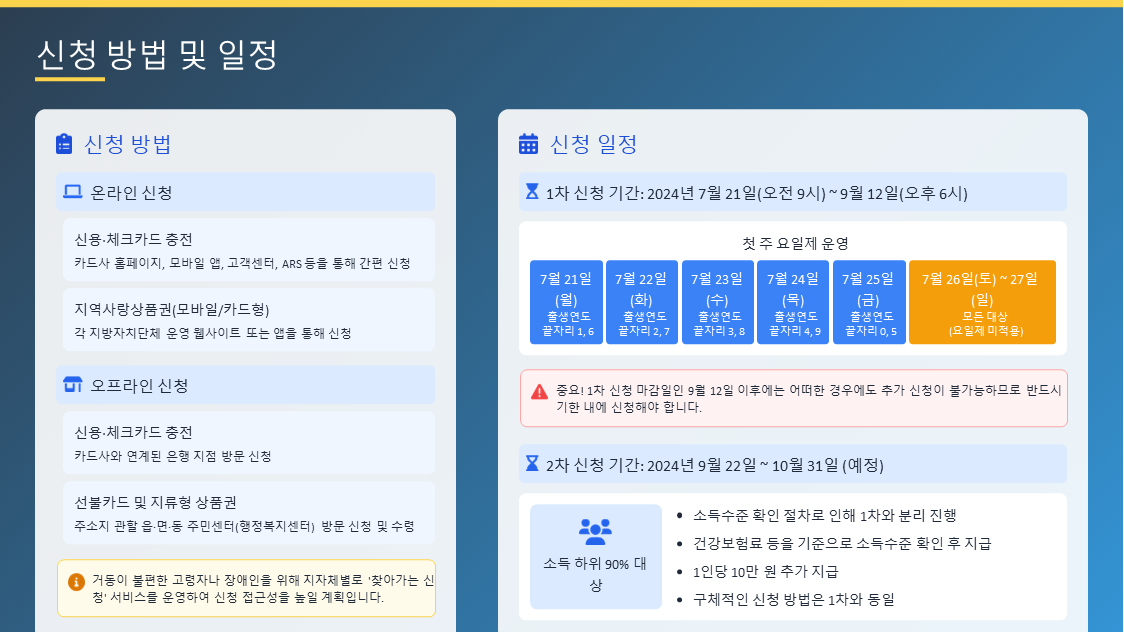Select the orange 7월 26일(토)~27일 card
Viewport: 1124px width, 632px height.
[982, 302]
